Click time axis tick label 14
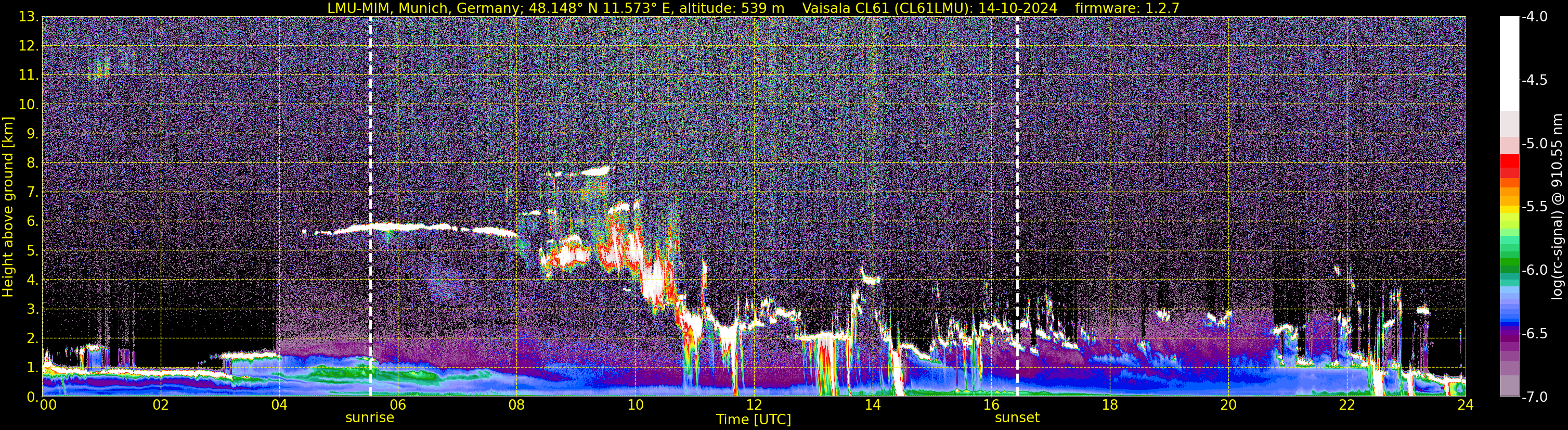Image resolution: width=1568 pixels, height=430 pixels. click(873, 405)
